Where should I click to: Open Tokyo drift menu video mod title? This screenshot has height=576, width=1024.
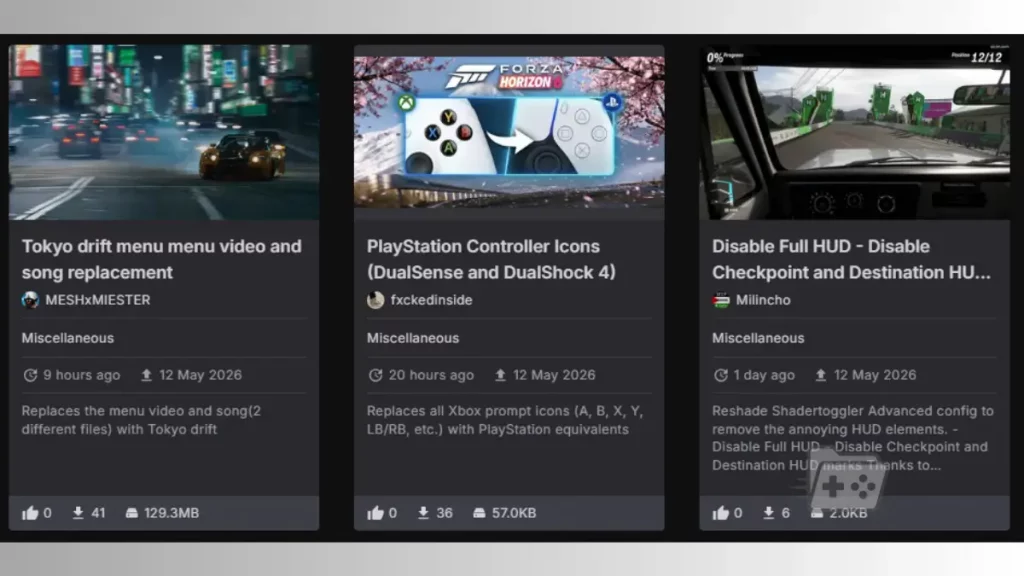(x=162, y=259)
